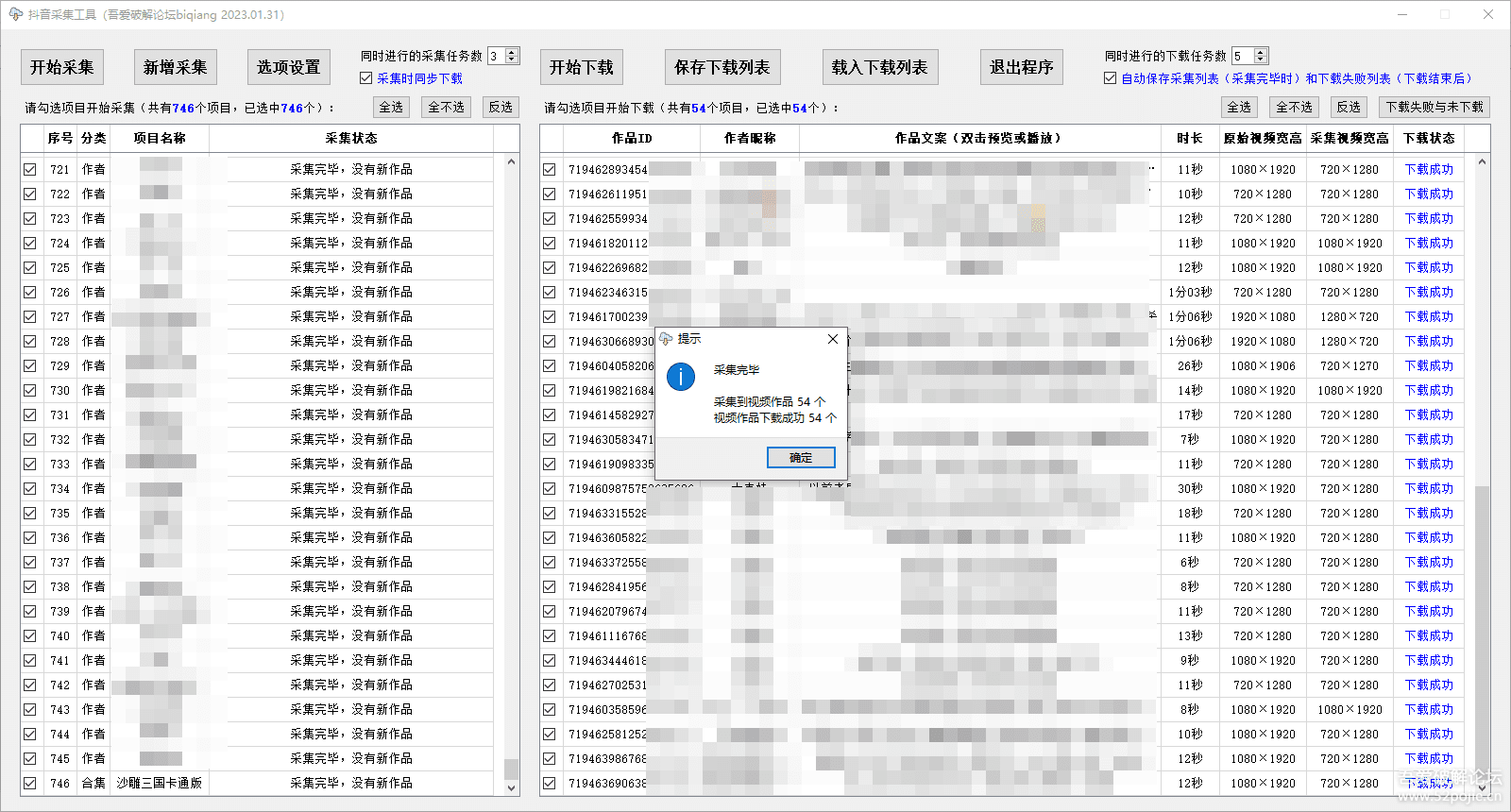Toggle 采集时同步下载 checkbox
This screenshot has height=812, width=1511.
[366, 78]
